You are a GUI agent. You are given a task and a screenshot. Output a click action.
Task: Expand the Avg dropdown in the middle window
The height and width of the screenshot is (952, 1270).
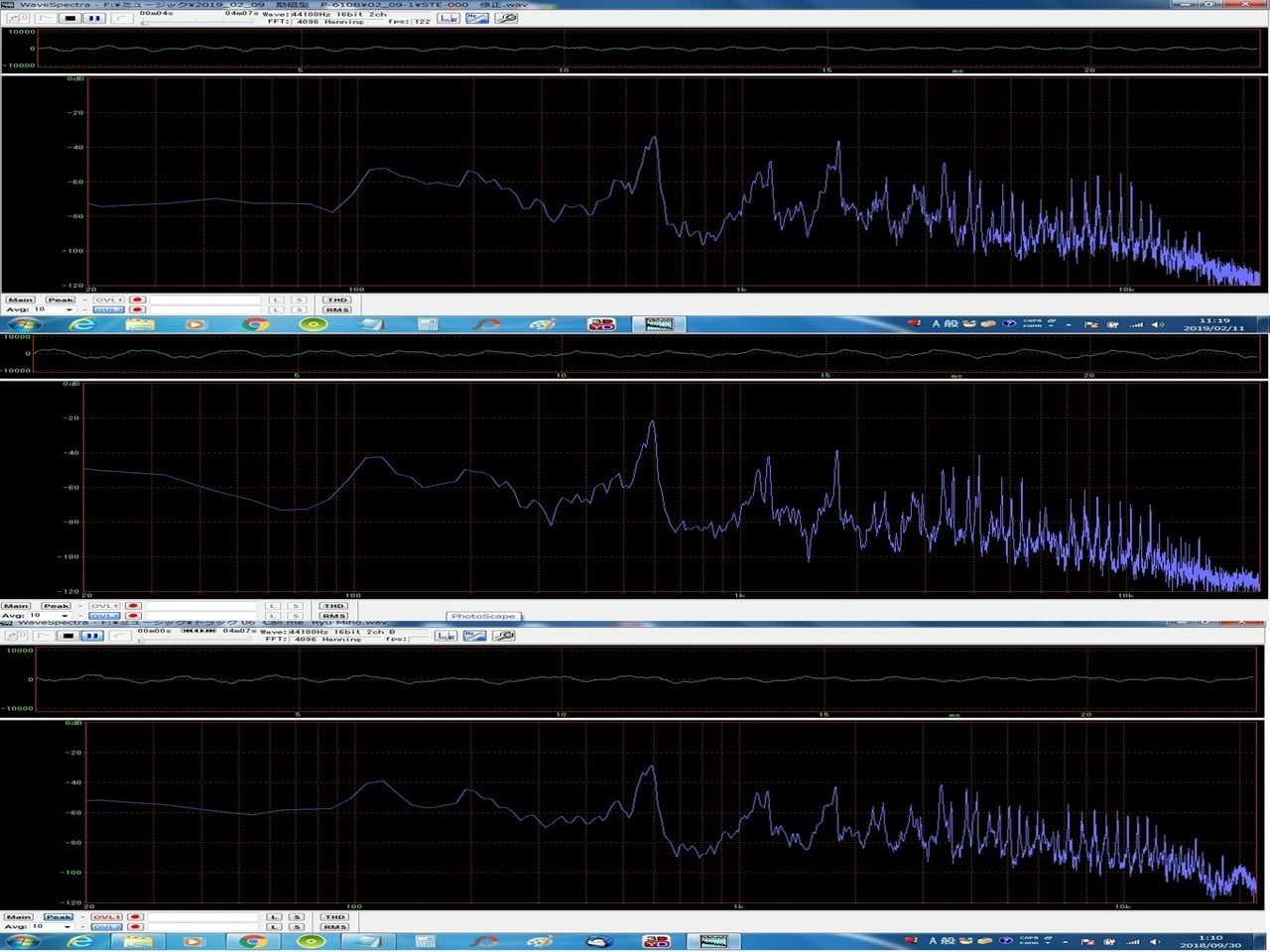click(64, 616)
